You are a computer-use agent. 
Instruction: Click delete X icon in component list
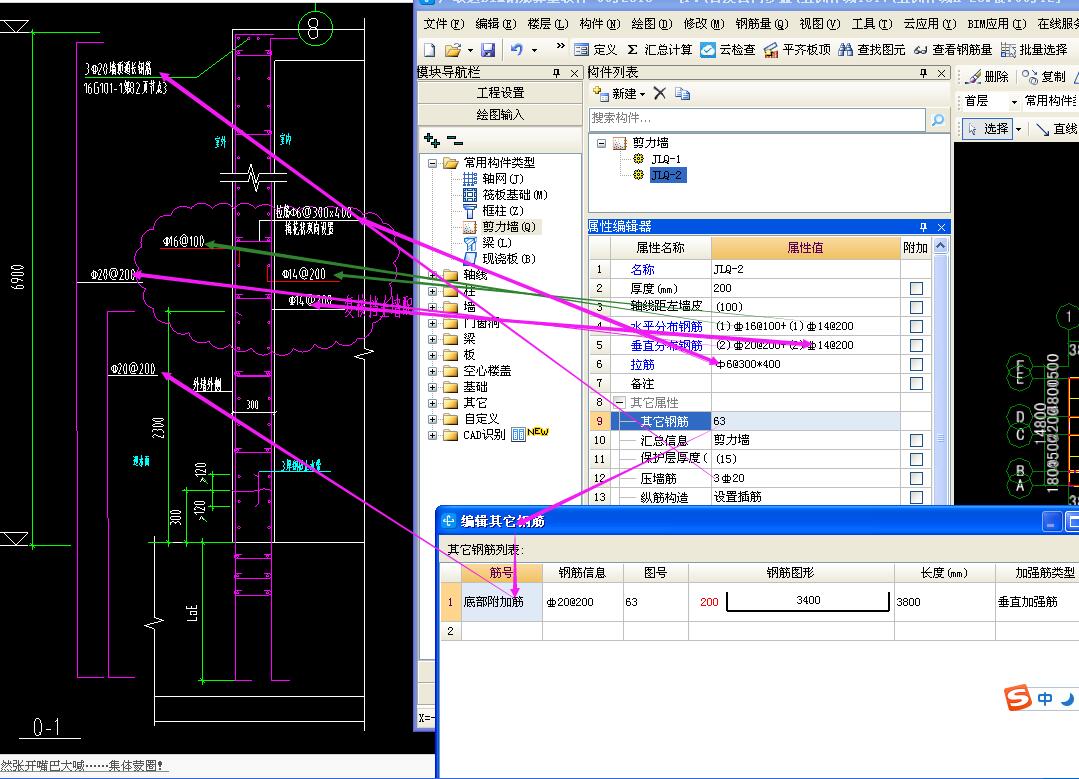(659, 93)
